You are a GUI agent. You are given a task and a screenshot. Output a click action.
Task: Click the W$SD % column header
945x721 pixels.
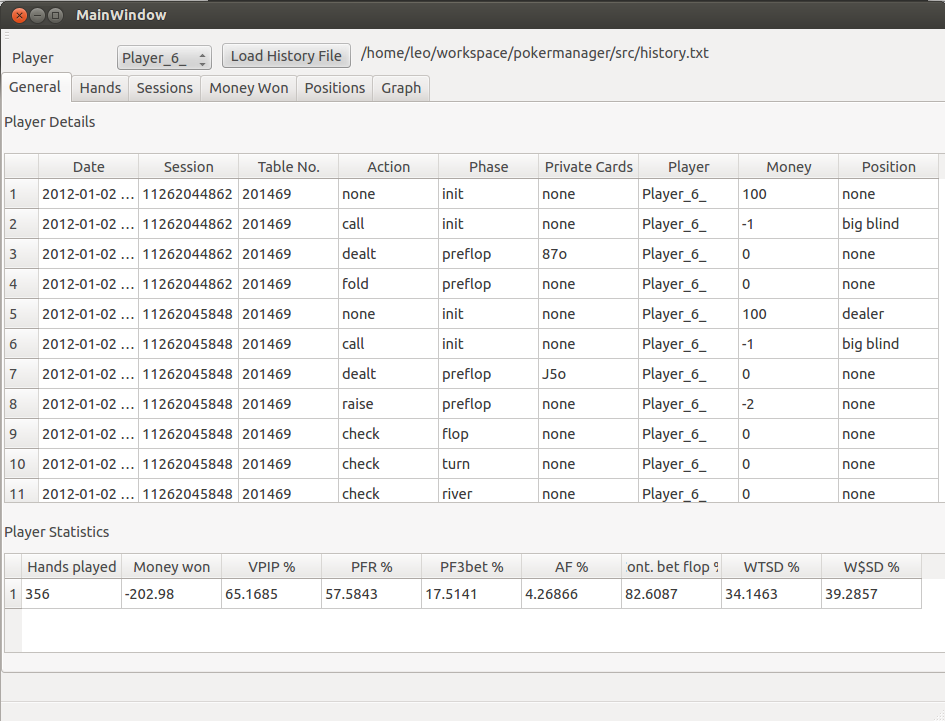pyautogui.click(x=872, y=567)
